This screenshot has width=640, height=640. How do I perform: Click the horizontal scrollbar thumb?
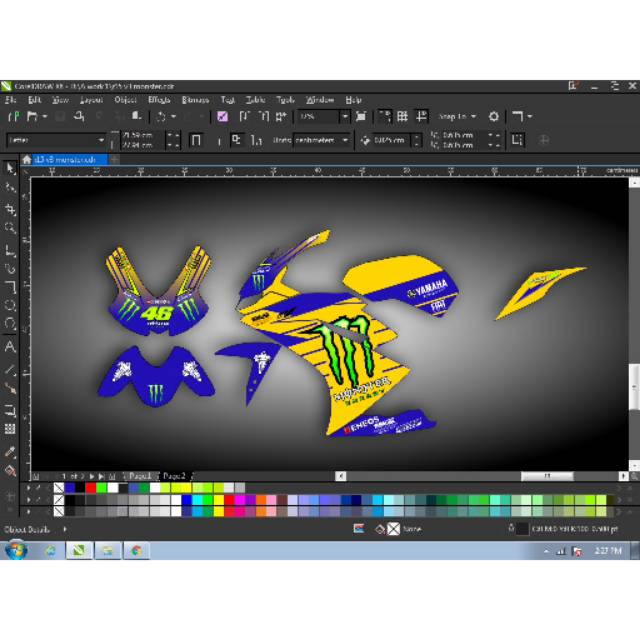[547, 476]
